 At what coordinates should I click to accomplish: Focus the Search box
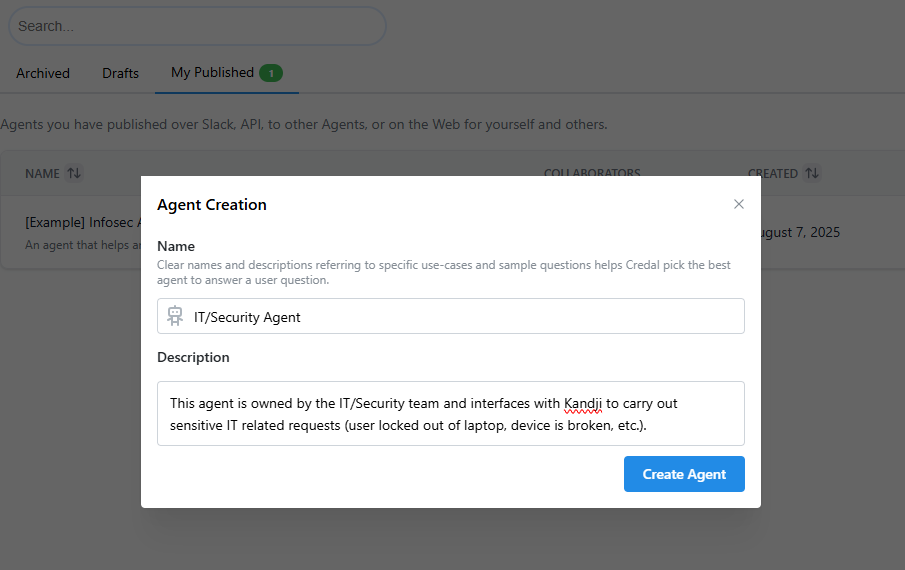click(x=197, y=26)
